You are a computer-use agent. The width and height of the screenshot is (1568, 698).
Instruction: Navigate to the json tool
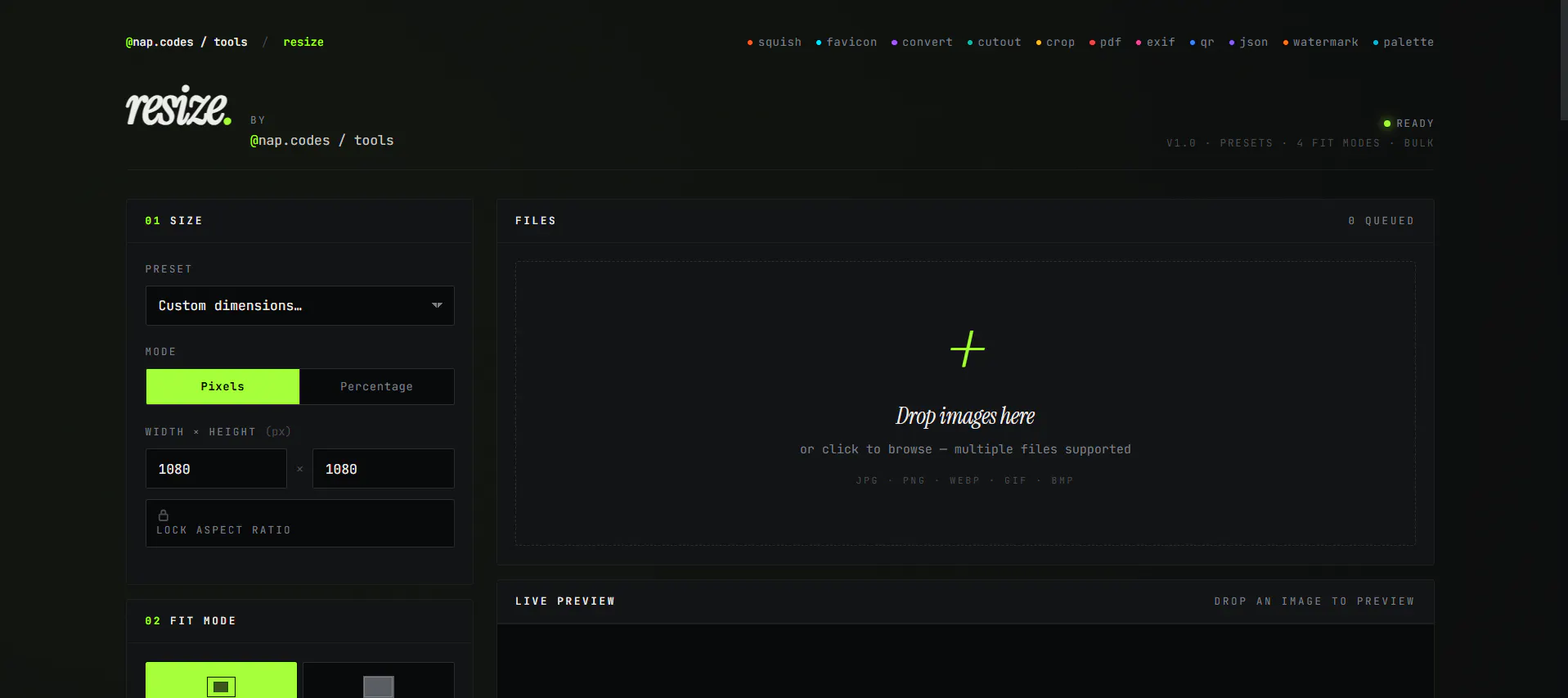pos(1248,42)
